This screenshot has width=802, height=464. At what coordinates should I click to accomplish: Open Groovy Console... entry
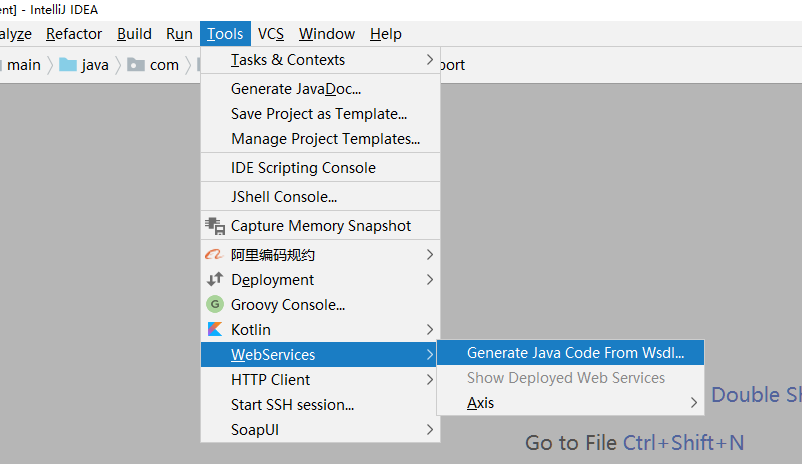coord(320,304)
